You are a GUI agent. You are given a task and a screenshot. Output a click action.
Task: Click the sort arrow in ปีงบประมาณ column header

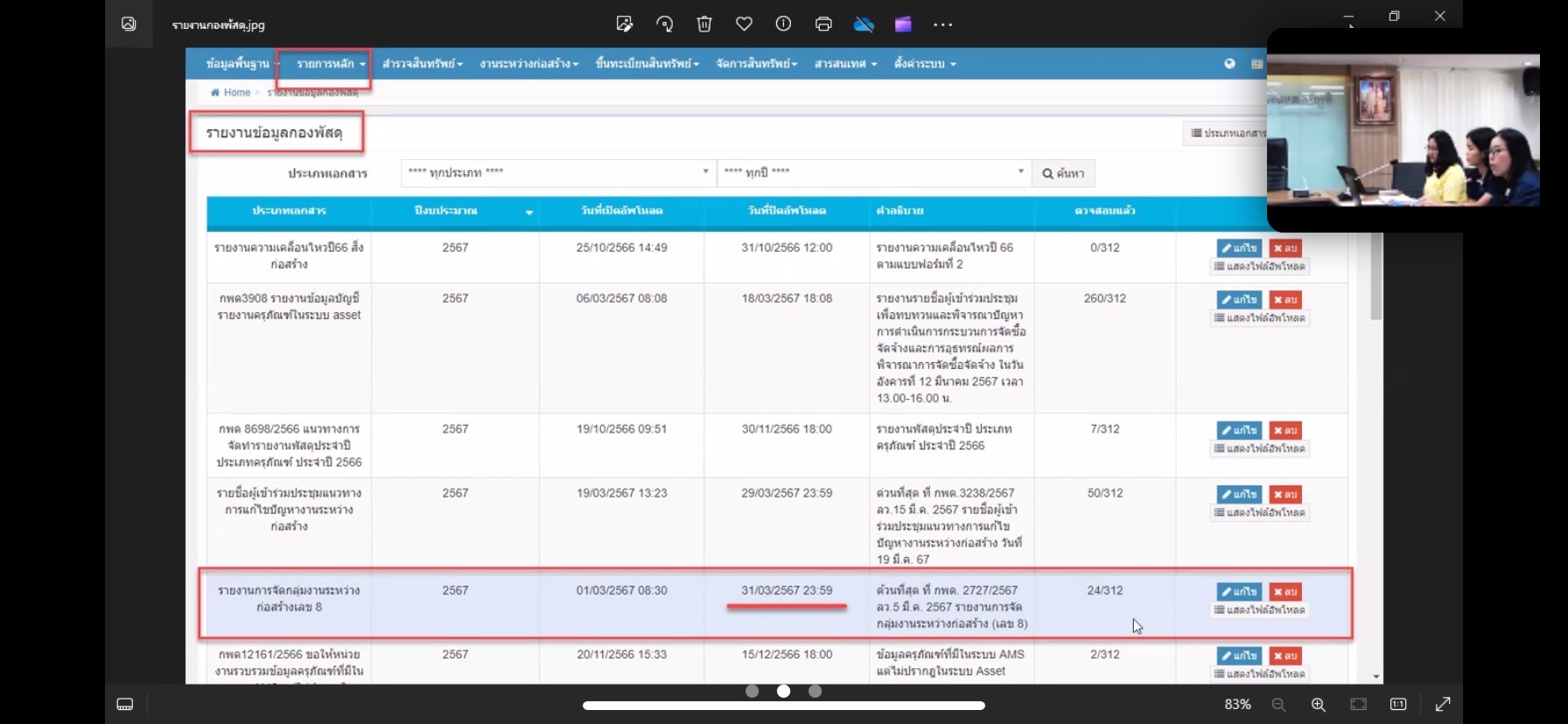tap(528, 212)
